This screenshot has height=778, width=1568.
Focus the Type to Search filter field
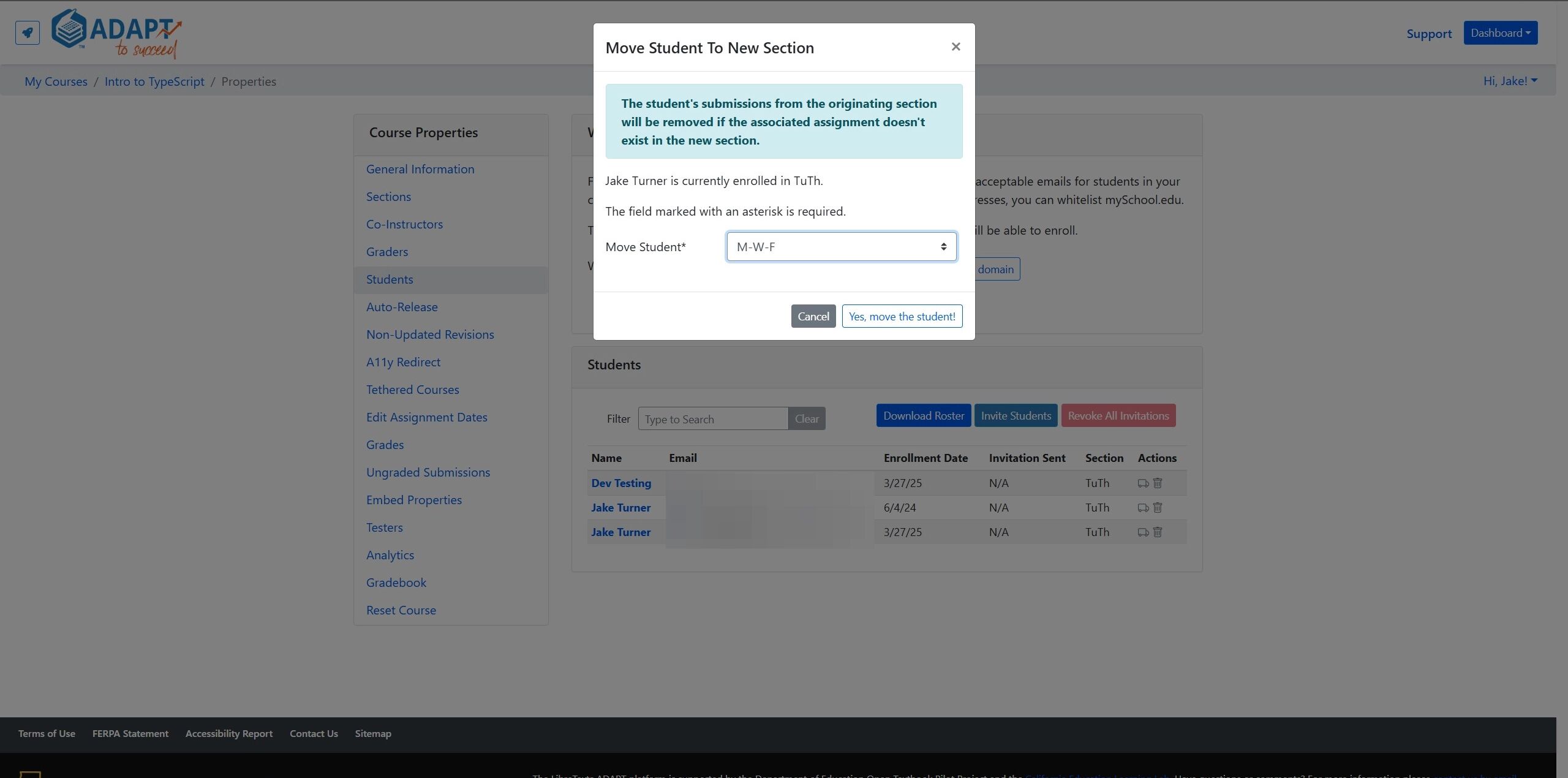point(713,419)
